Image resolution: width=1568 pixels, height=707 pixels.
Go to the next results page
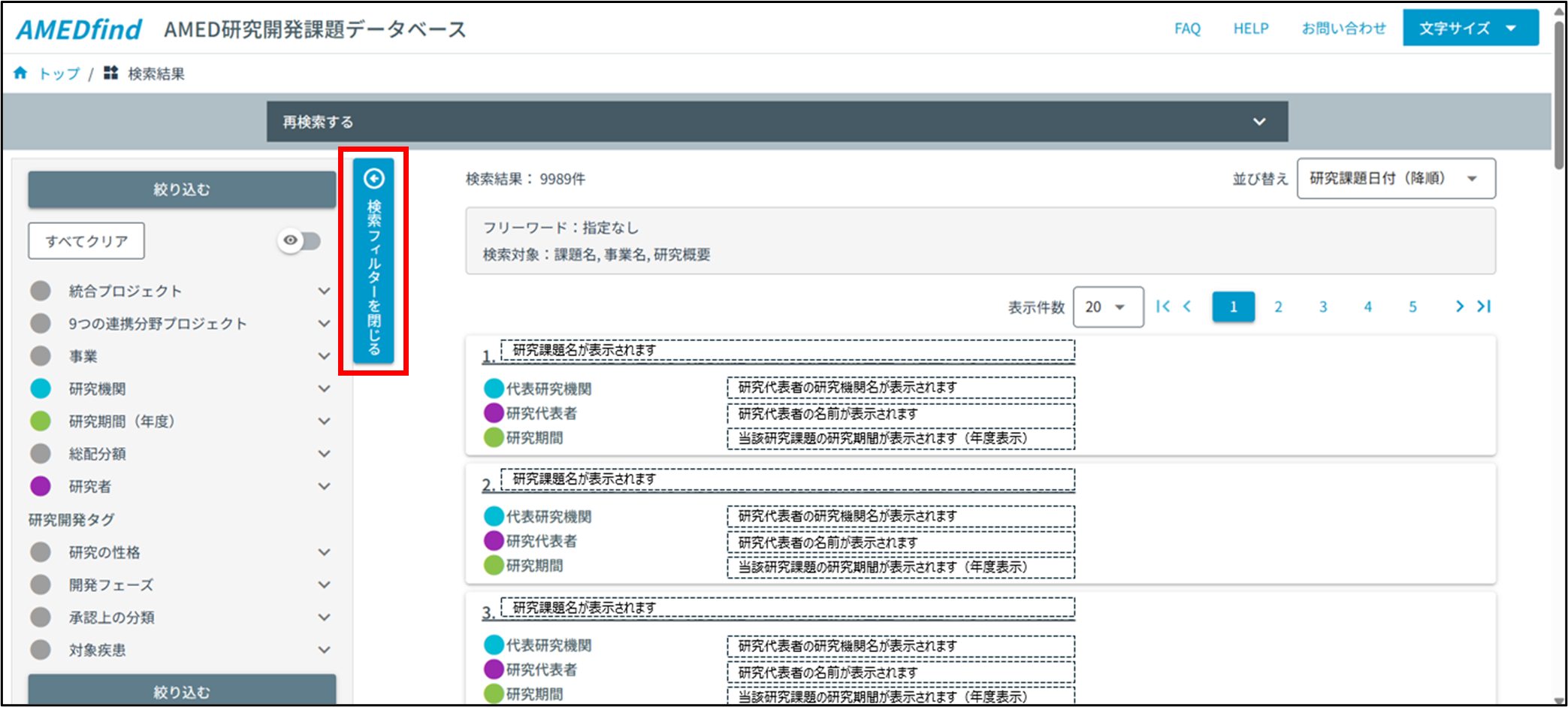click(1459, 307)
